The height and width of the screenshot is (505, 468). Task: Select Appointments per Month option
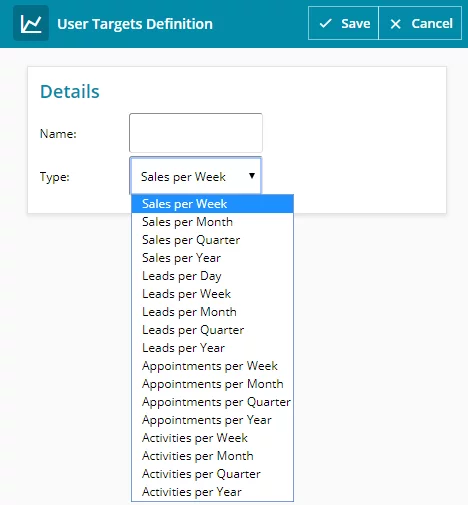click(x=212, y=384)
